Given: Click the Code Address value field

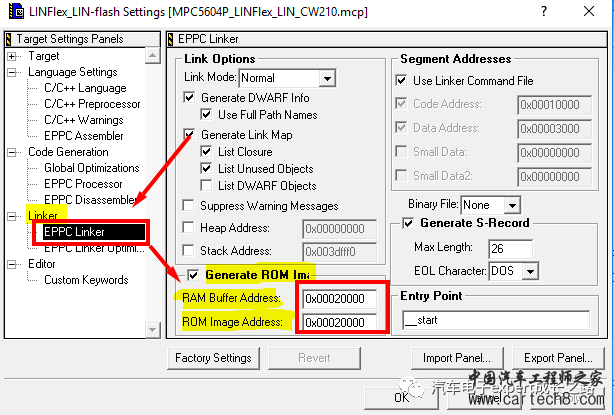Looking at the screenshot, I should pos(554,105).
